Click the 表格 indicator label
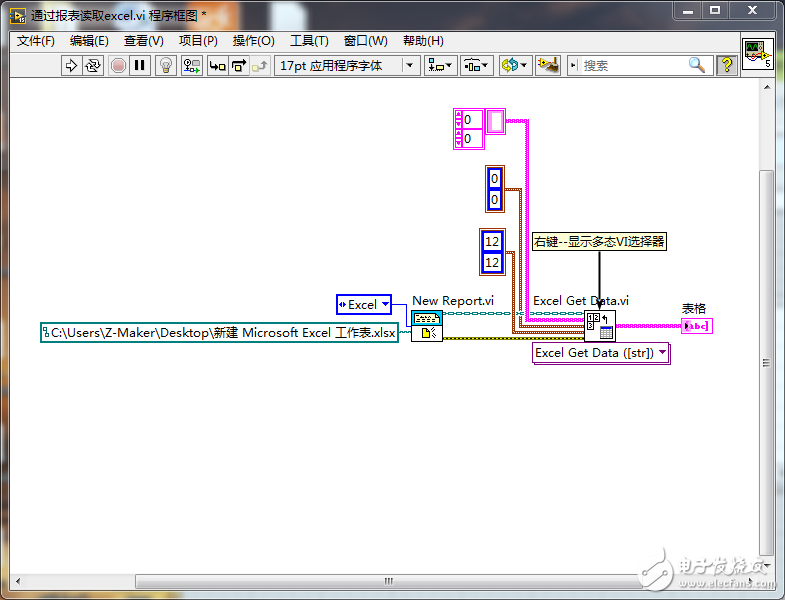The height and width of the screenshot is (600, 785). (x=693, y=309)
